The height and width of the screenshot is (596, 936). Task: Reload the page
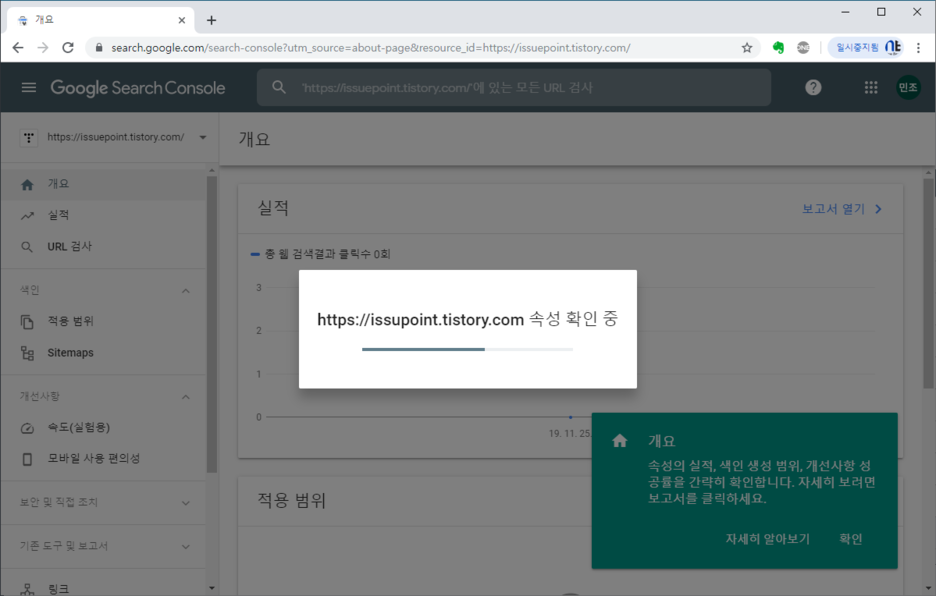click(68, 48)
